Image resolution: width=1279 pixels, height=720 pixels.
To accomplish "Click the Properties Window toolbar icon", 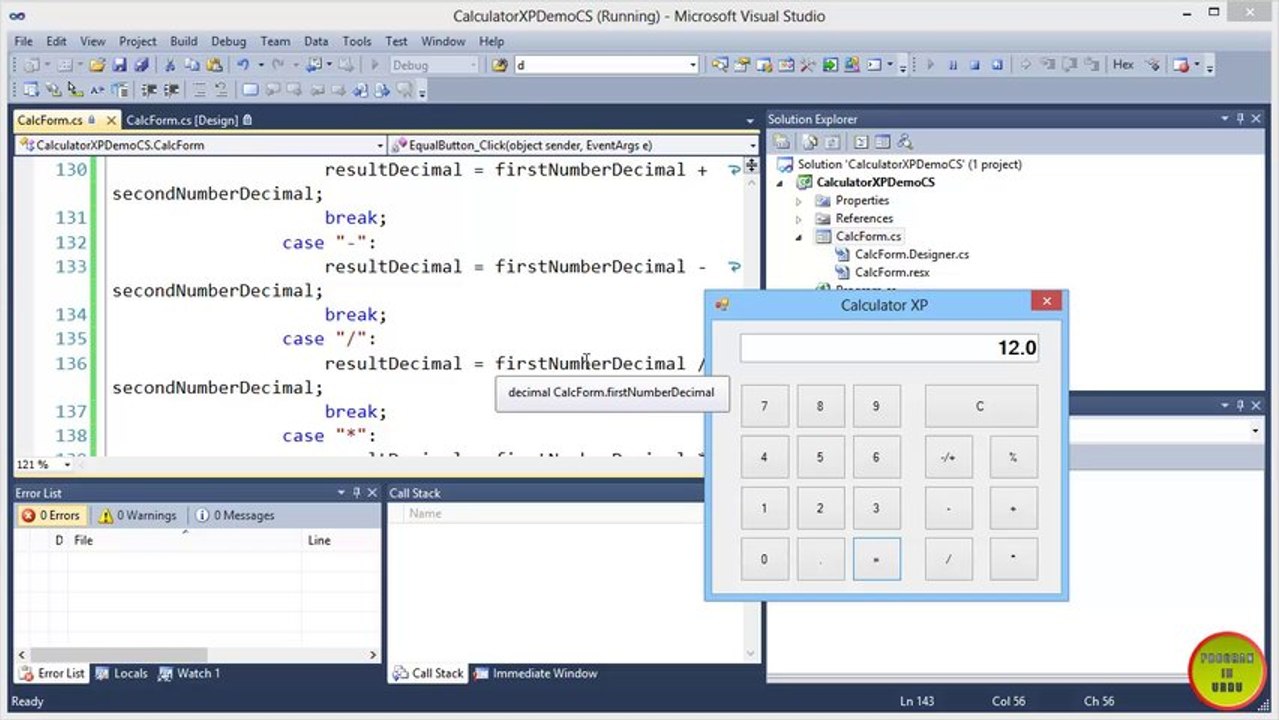I will (742, 65).
